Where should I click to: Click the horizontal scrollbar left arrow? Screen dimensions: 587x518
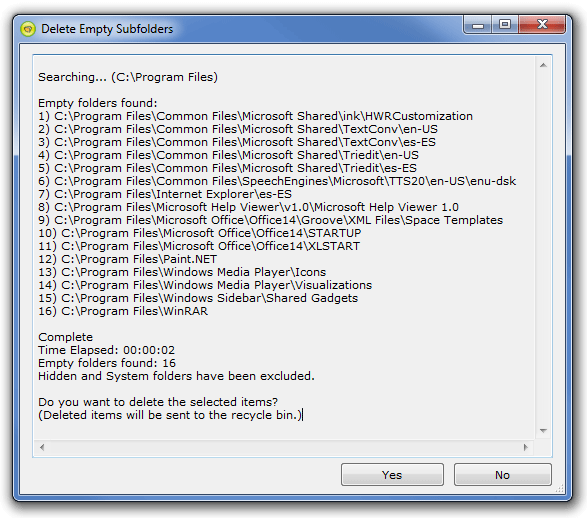pos(42,447)
